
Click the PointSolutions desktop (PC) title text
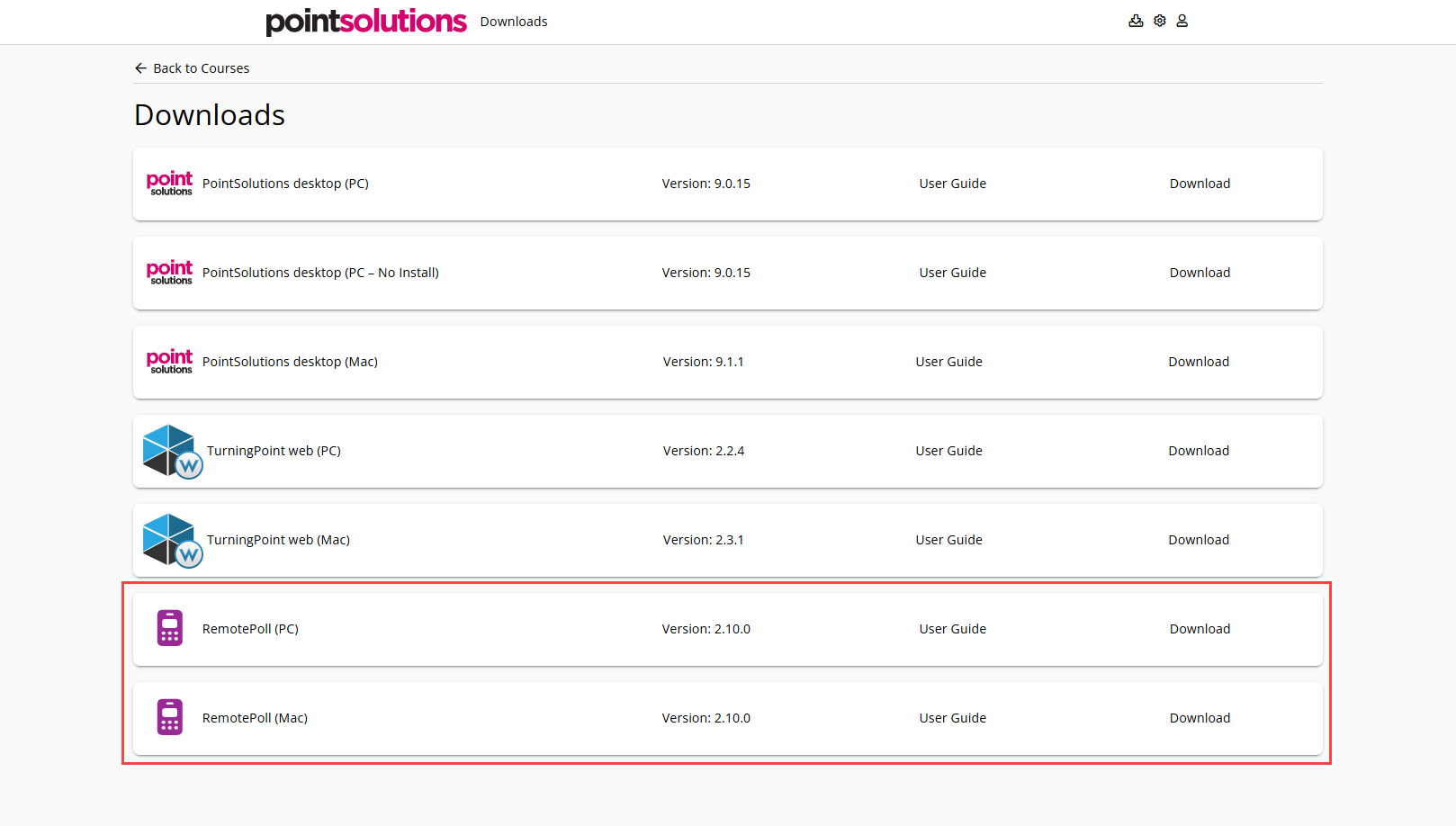click(285, 184)
